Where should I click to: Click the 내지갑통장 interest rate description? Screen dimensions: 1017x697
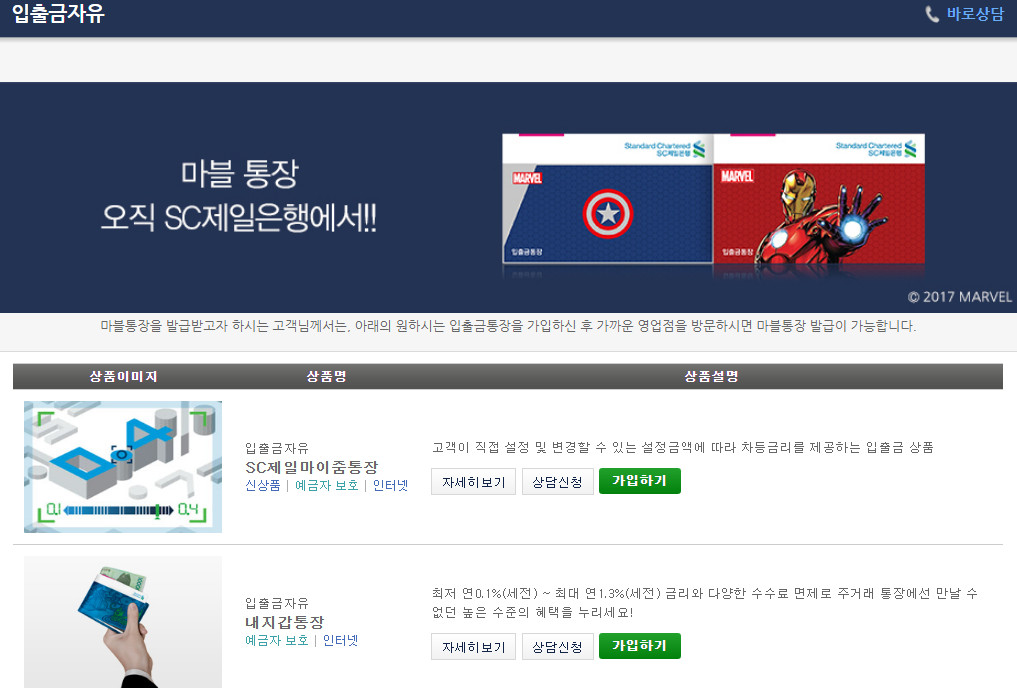[704, 602]
